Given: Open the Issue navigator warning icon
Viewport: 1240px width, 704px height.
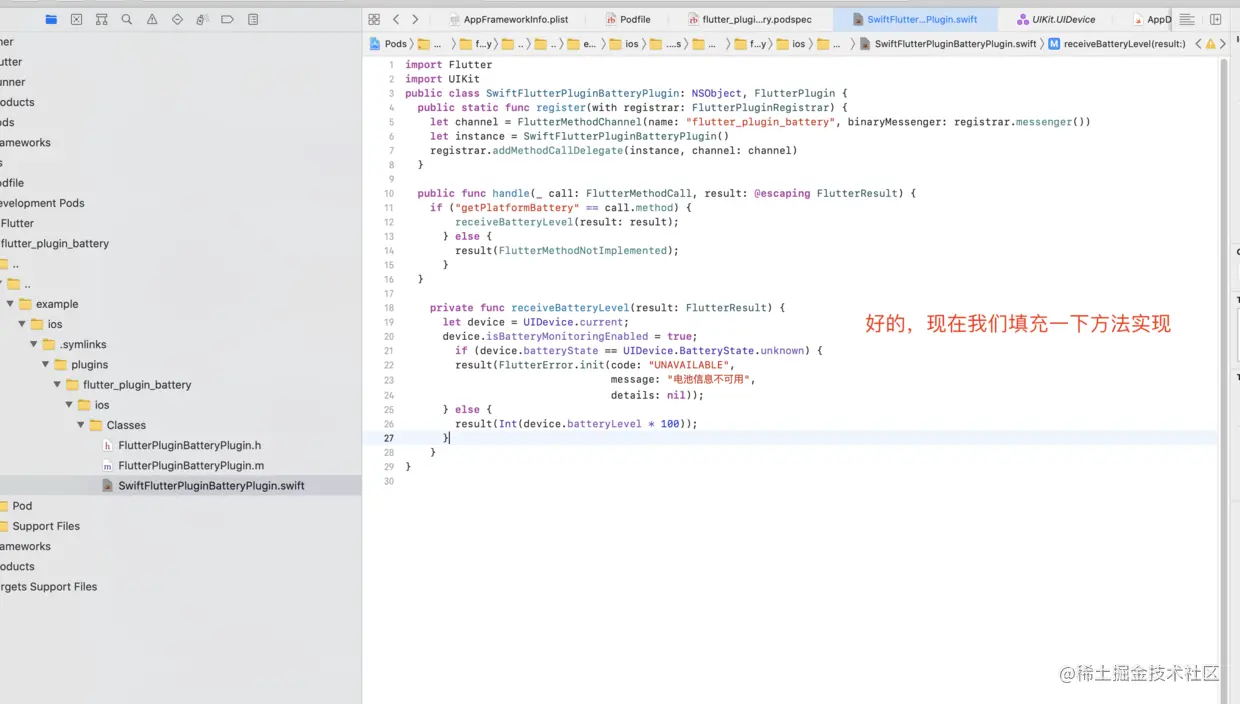Looking at the screenshot, I should [x=152, y=19].
